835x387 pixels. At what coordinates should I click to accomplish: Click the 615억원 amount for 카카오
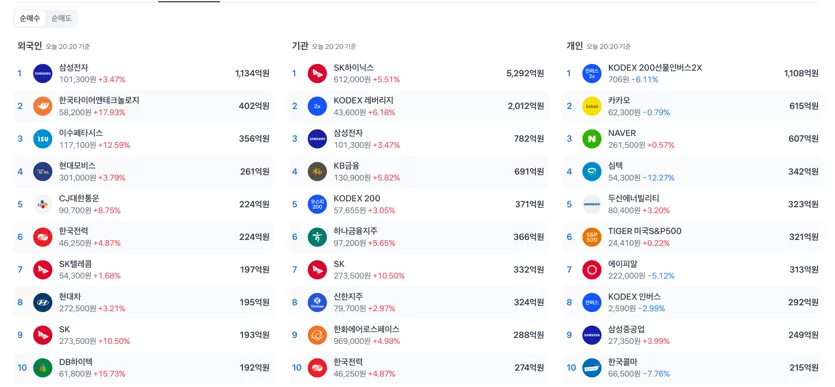804,106
